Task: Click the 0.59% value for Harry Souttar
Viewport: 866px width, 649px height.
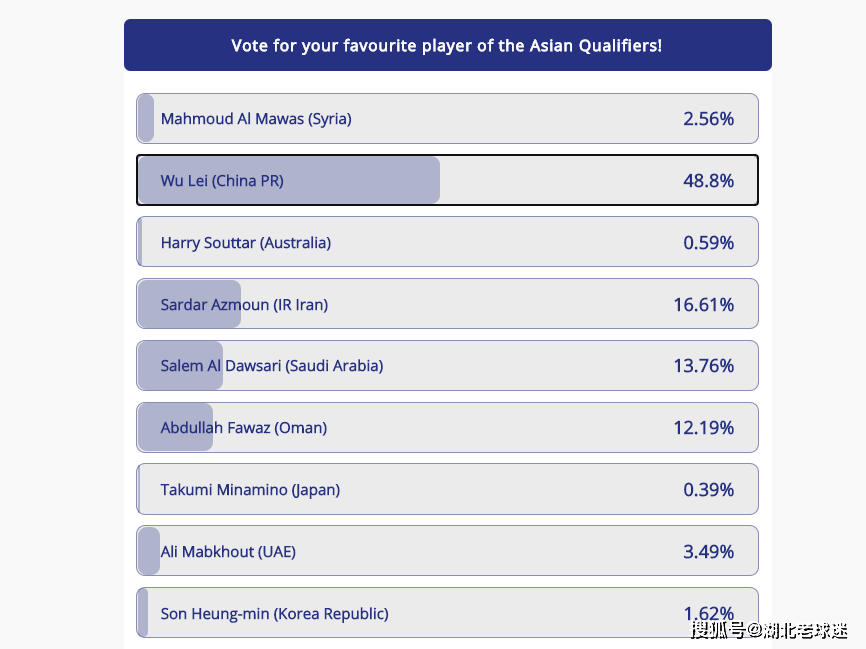Action: (x=708, y=242)
